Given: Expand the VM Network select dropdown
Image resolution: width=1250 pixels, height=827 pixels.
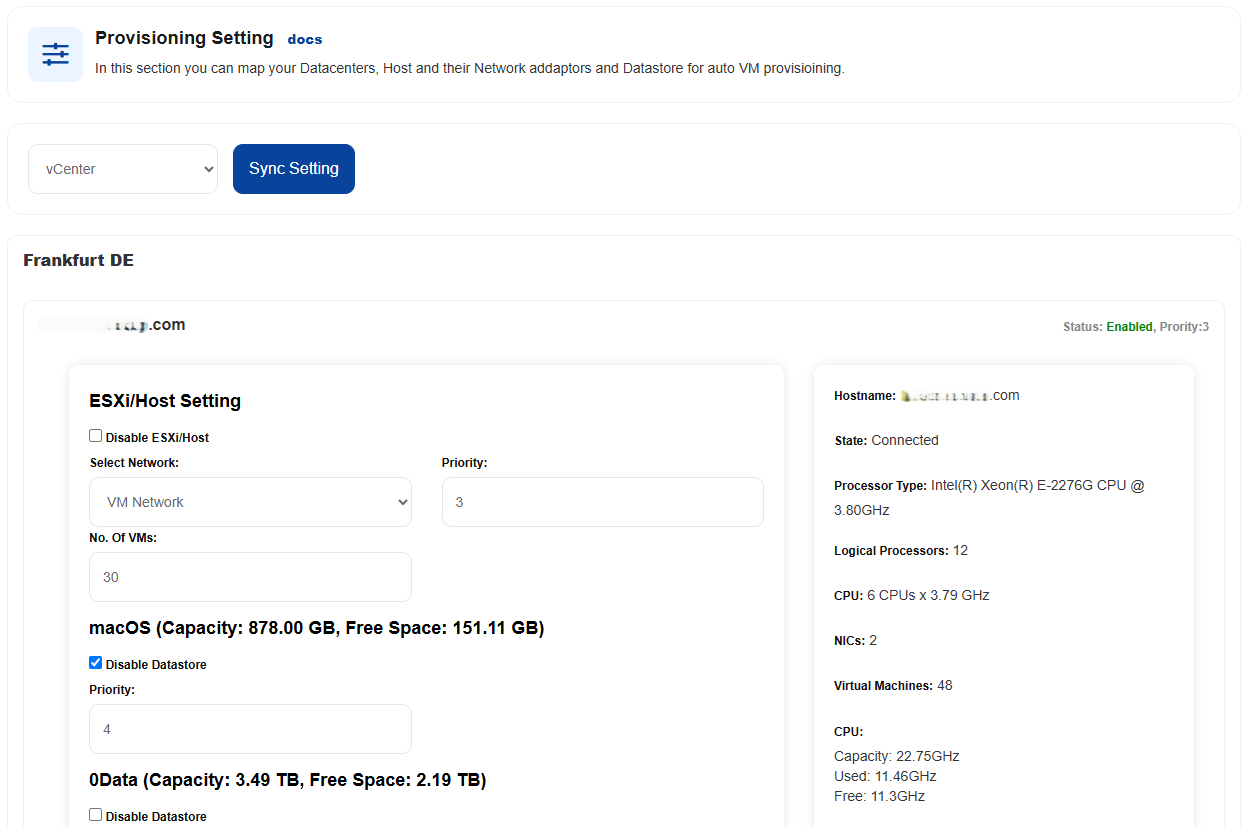Looking at the screenshot, I should [250, 502].
